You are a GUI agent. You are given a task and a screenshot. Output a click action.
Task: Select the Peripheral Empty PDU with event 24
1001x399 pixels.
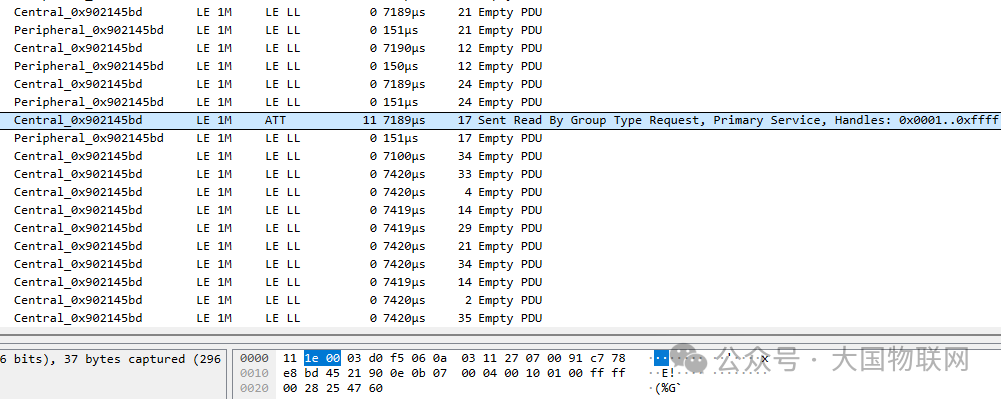pos(500,102)
